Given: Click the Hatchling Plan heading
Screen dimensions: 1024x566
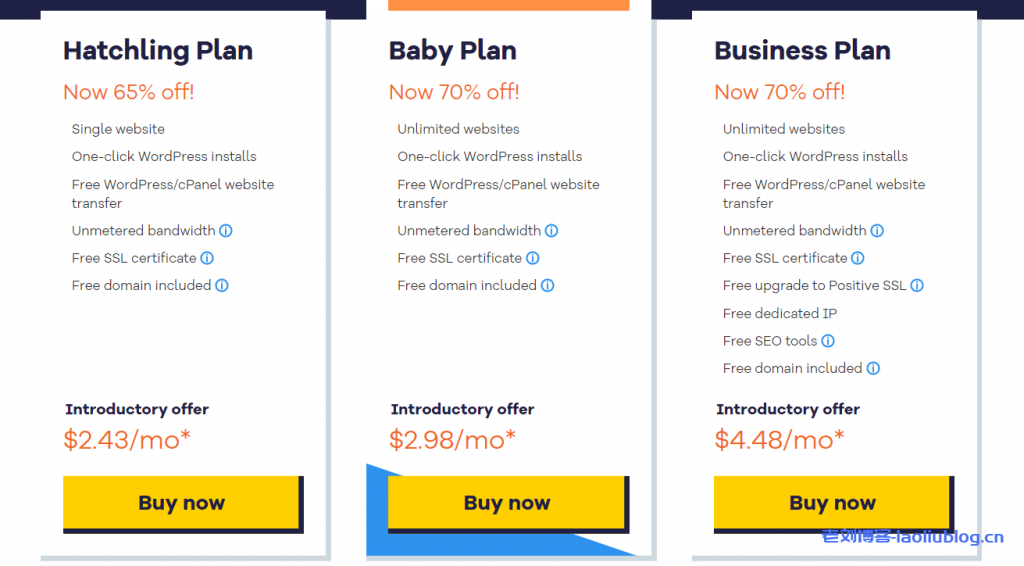Looking at the screenshot, I should click(158, 51).
